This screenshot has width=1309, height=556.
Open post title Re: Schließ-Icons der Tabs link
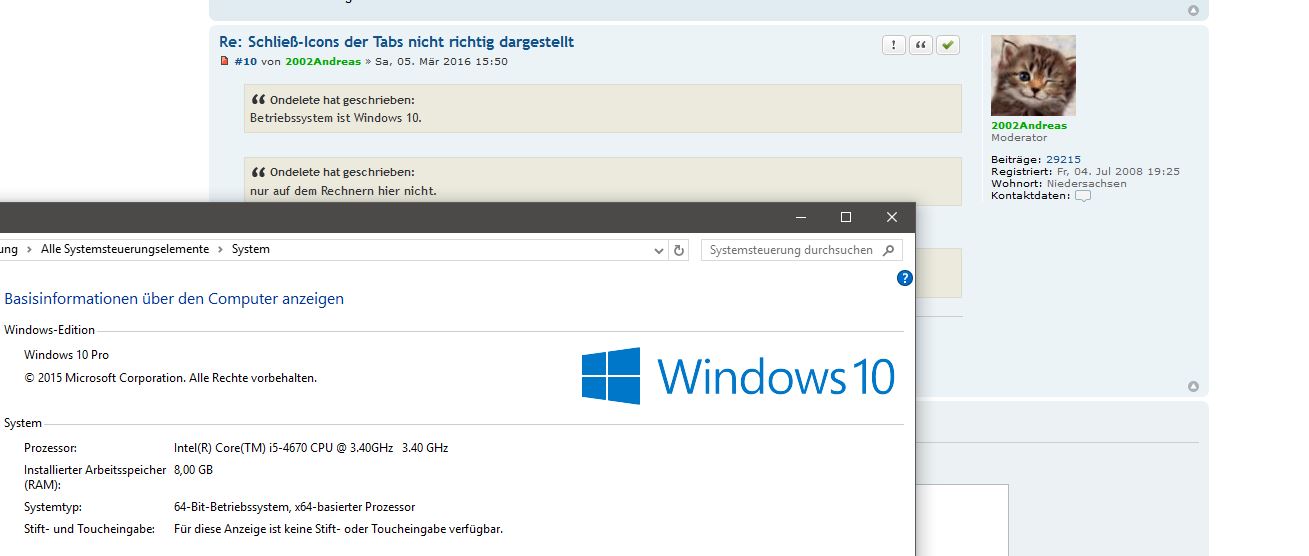(396, 42)
